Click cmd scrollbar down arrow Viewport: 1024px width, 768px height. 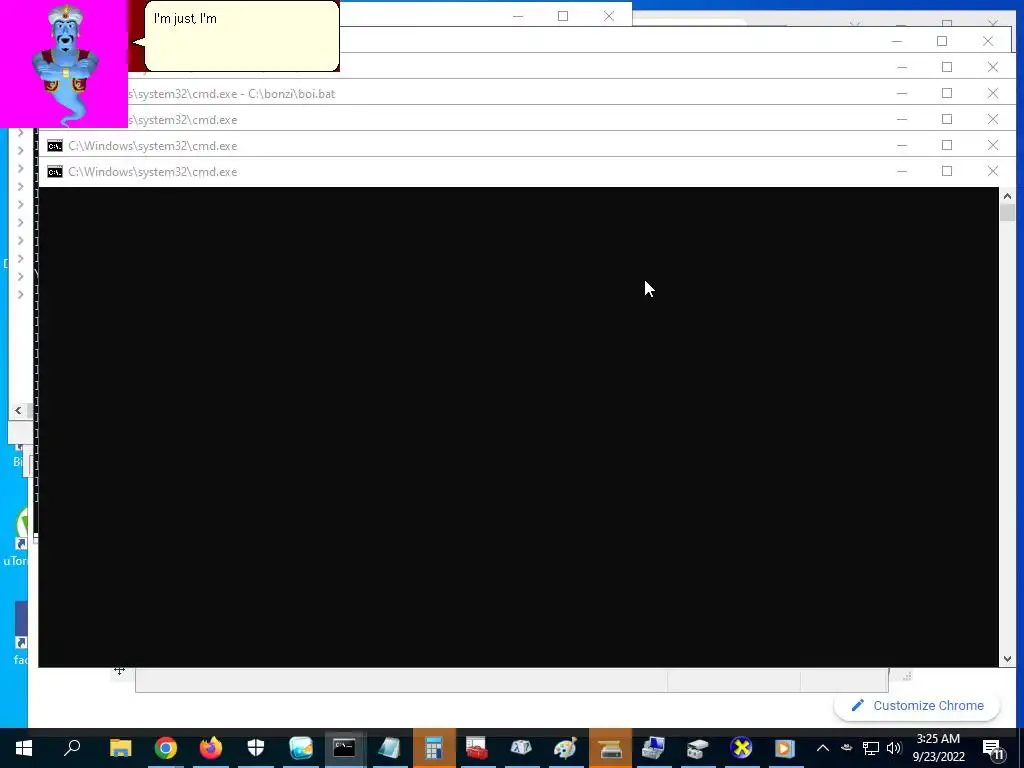point(1007,659)
